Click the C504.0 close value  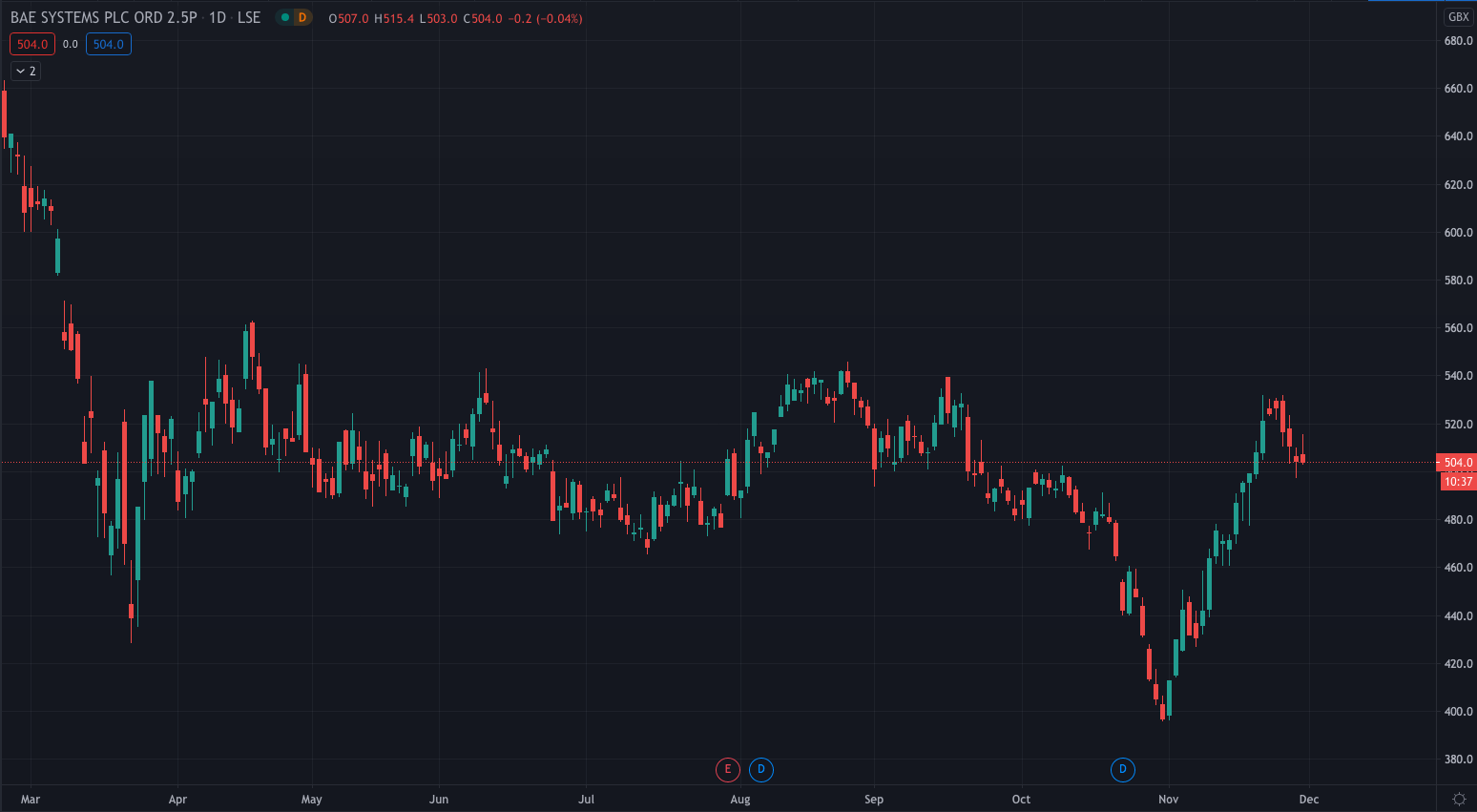pyautogui.click(x=483, y=18)
